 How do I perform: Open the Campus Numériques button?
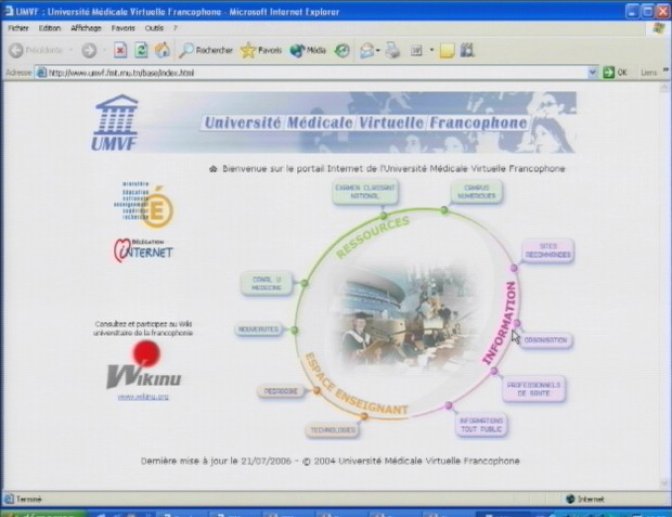click(476, 192)
